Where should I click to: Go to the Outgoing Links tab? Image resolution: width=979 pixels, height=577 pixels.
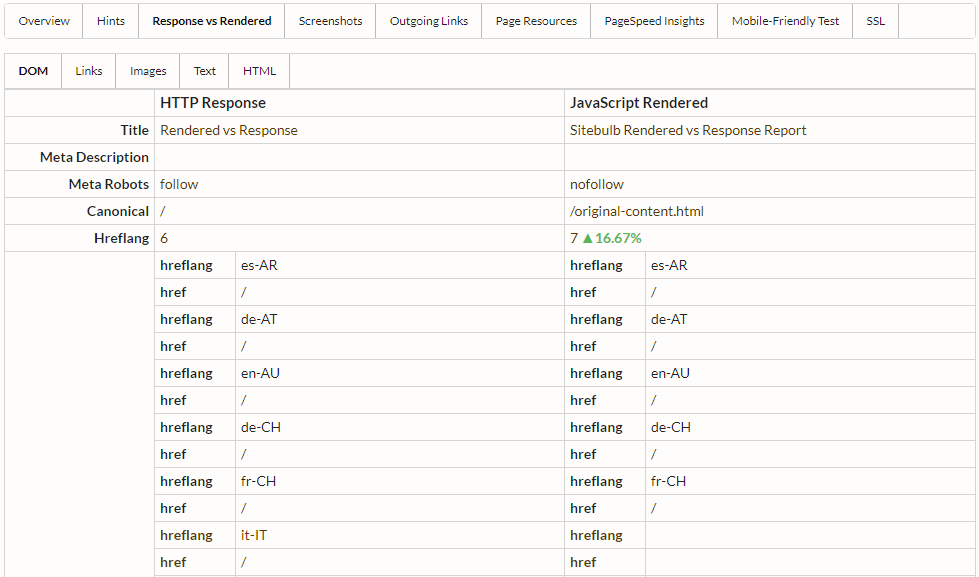point(429,21)
